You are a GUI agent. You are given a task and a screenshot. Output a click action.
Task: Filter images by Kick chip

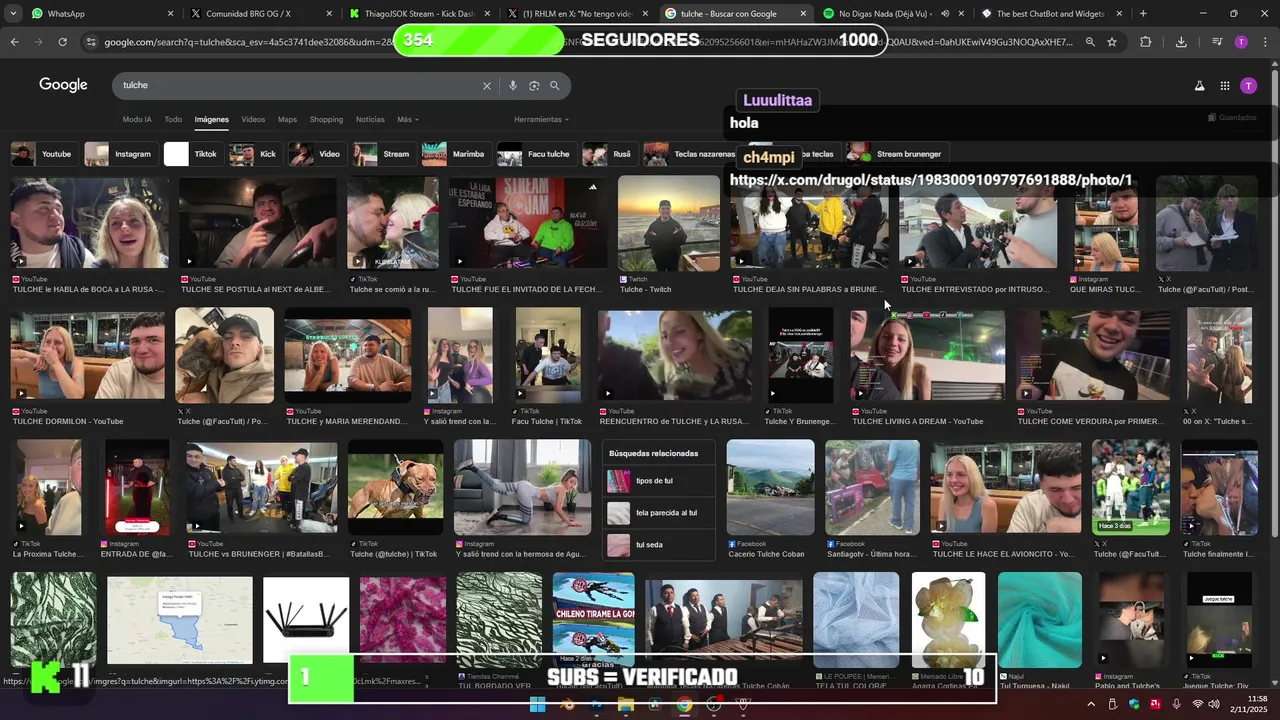pos(254,154)
